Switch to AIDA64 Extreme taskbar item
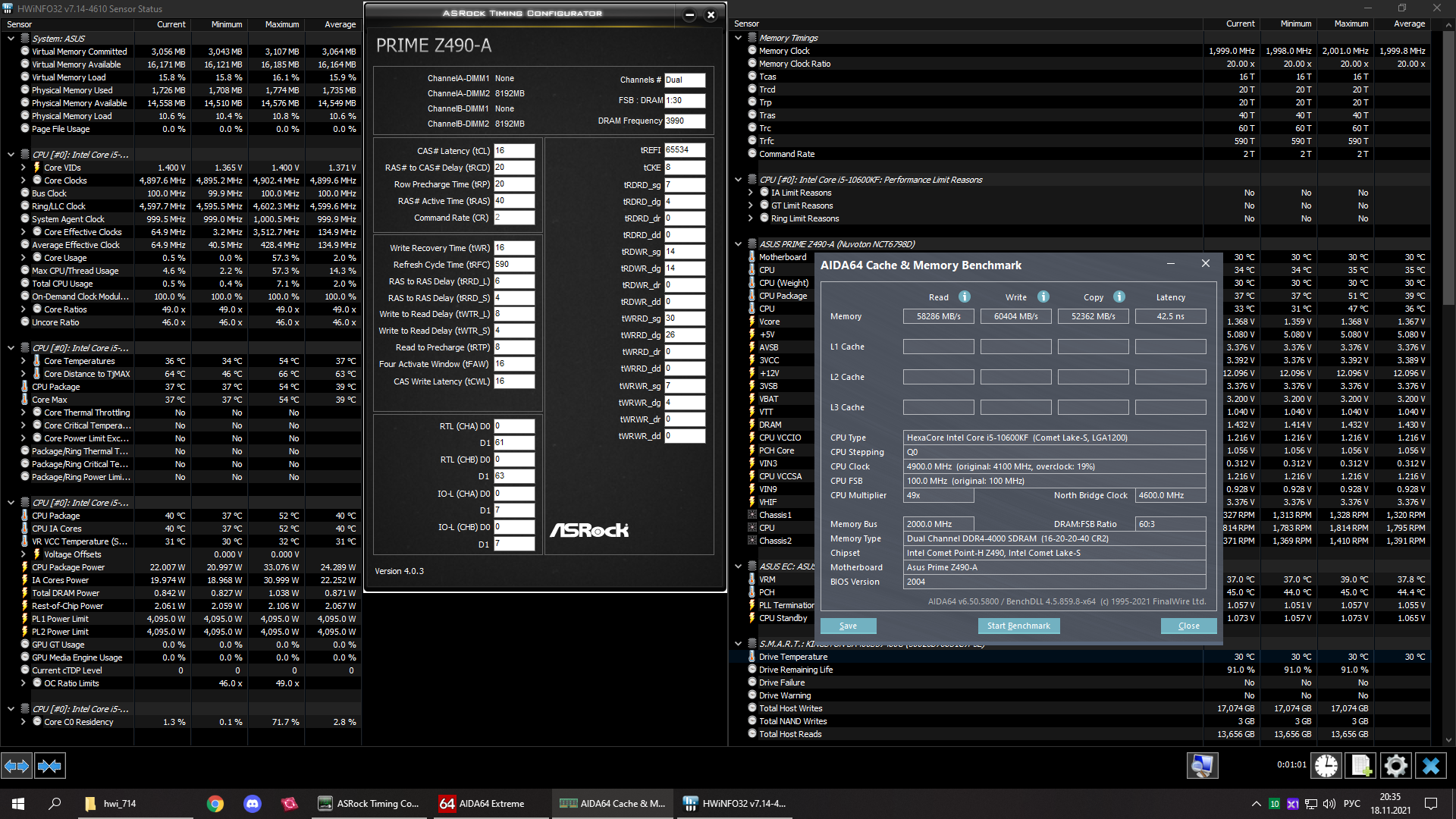Viewport: 1456px width, 819px height. pyautogui.click(x=490, y=804)
